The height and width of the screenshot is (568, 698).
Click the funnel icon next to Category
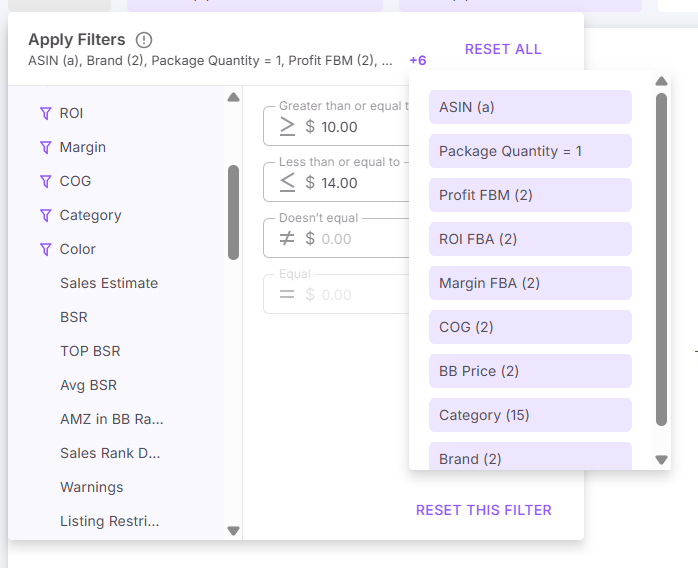point(45,215)
